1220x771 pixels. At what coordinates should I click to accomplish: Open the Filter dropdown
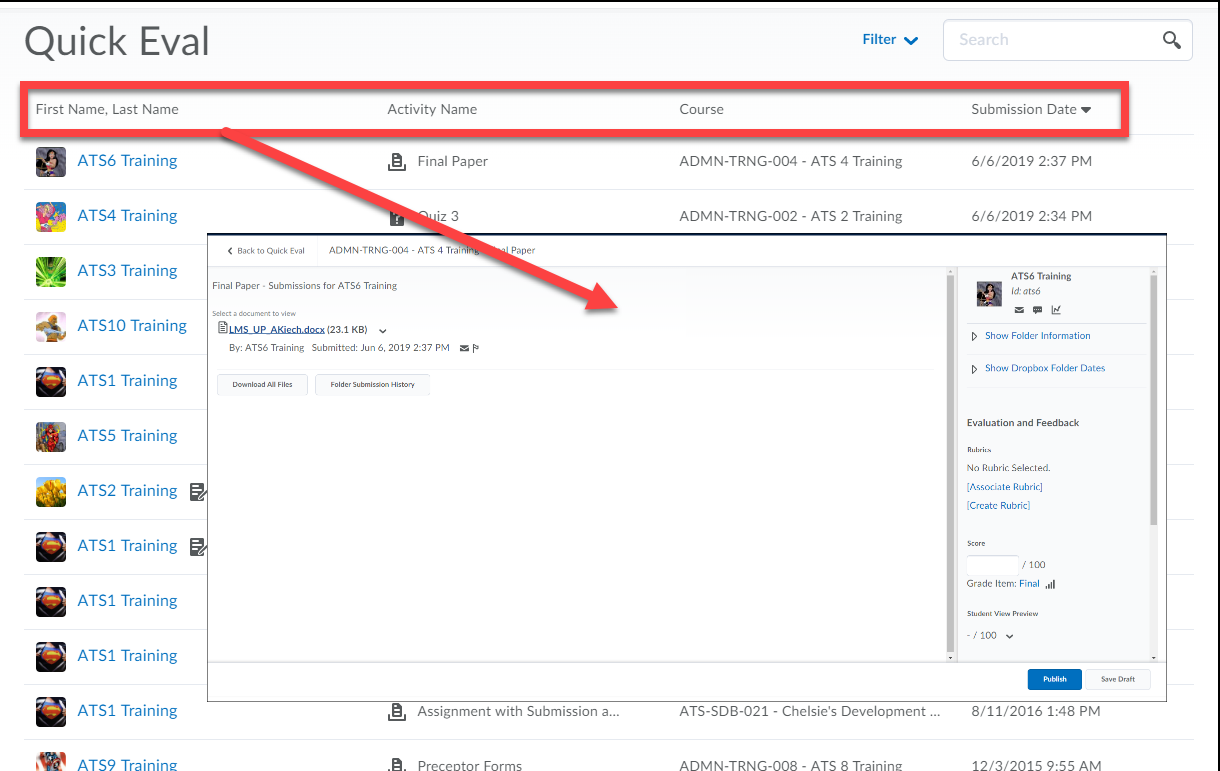pyautogui.click(x=889, y=39)
